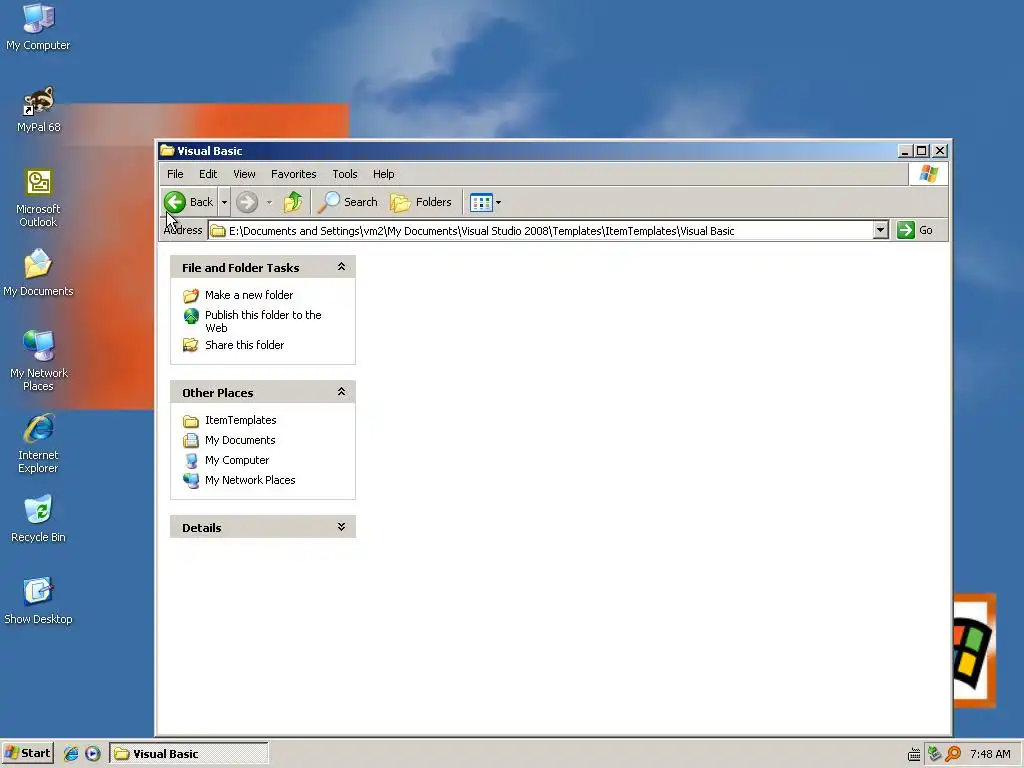Open My Computer from Other Places
The height and width of the screenshot is (768, 1024).
[x=236, y=460]
